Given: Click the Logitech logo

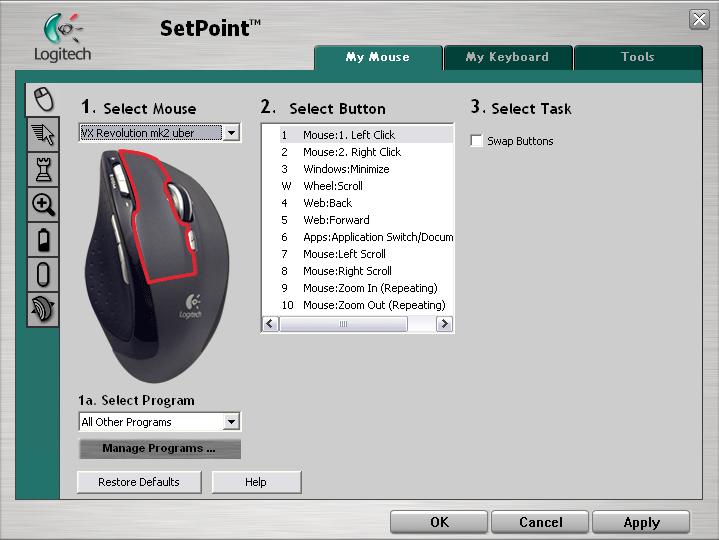Looking at the screenshot, I should tap(62, 38).
